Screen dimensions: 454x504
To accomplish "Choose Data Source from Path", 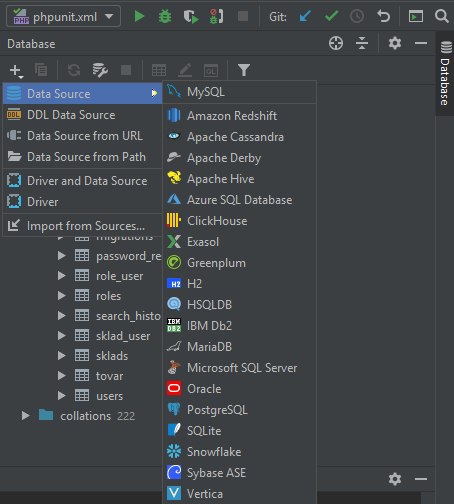I will 82,157.
